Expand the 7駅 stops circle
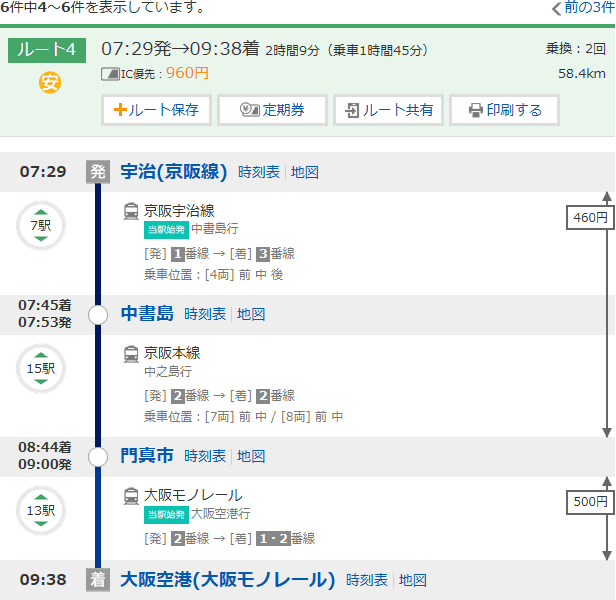This screenshot has width=616, height=600. click(41, 226)
